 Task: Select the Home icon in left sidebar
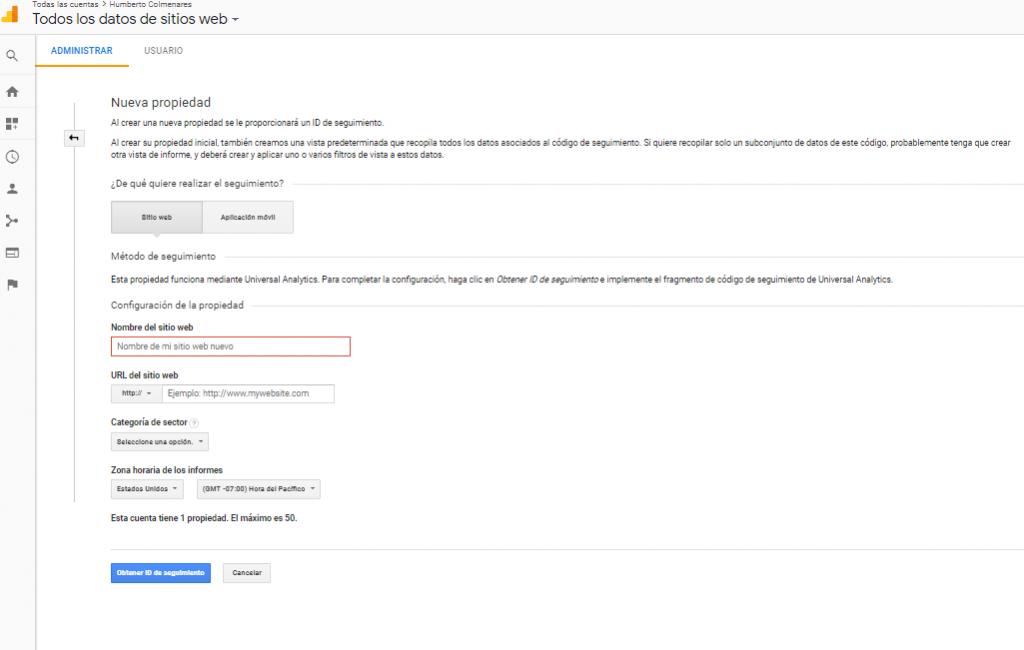12,89
